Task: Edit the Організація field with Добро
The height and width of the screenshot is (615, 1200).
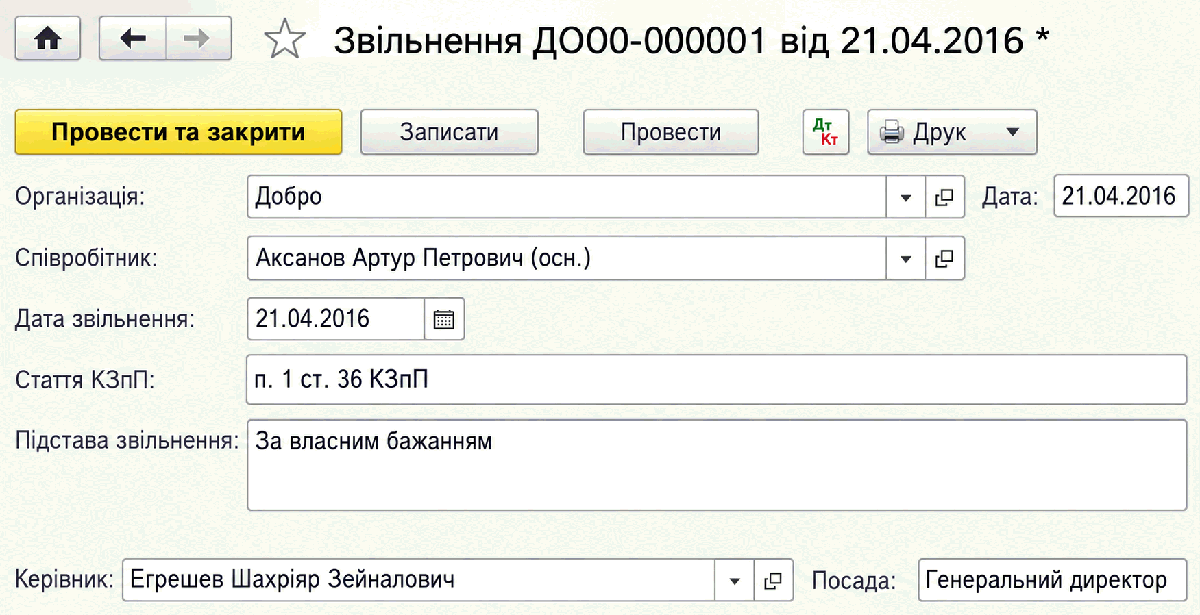Action: [567, 198]
